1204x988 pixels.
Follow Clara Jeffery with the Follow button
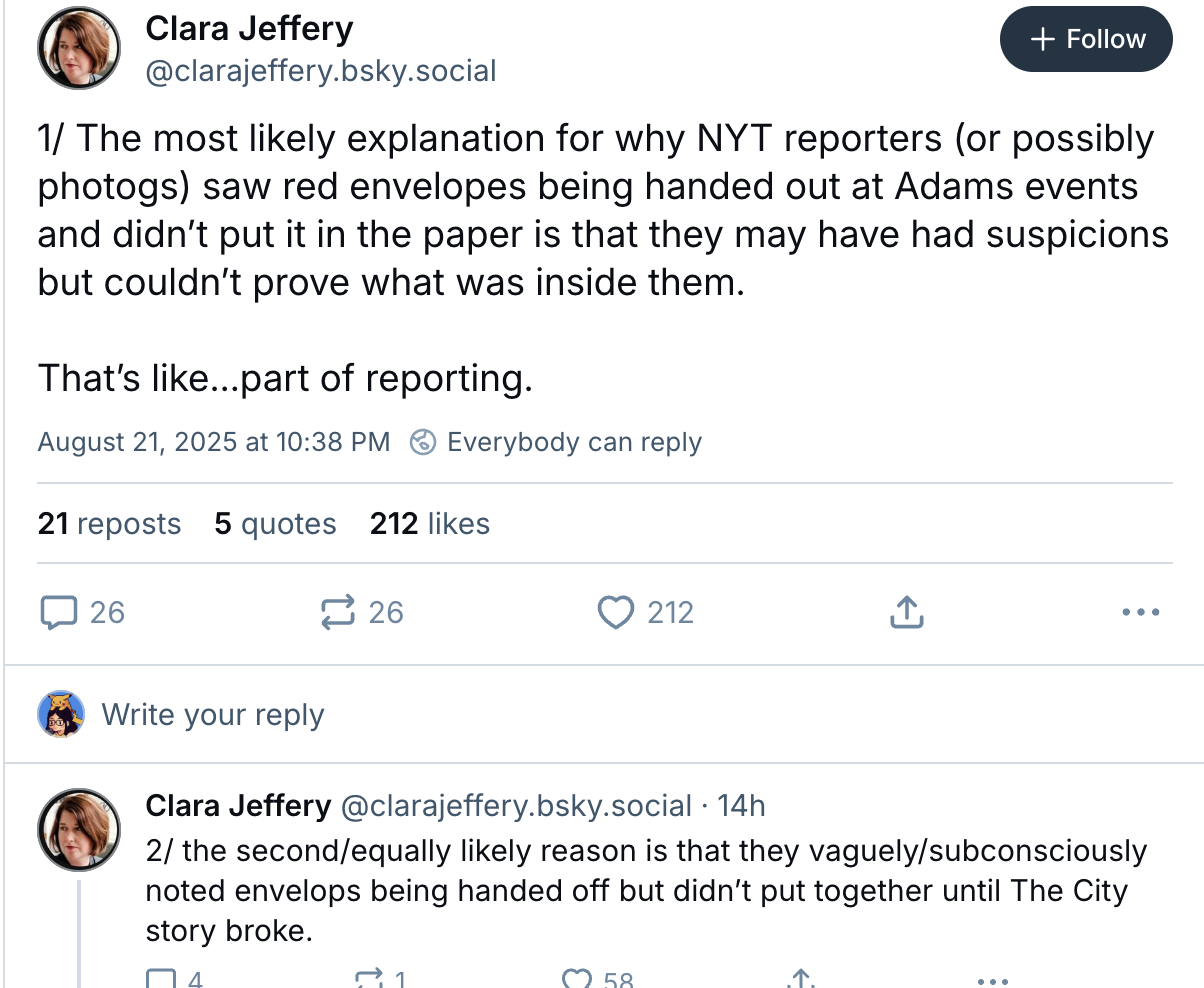pos(1086,39)
